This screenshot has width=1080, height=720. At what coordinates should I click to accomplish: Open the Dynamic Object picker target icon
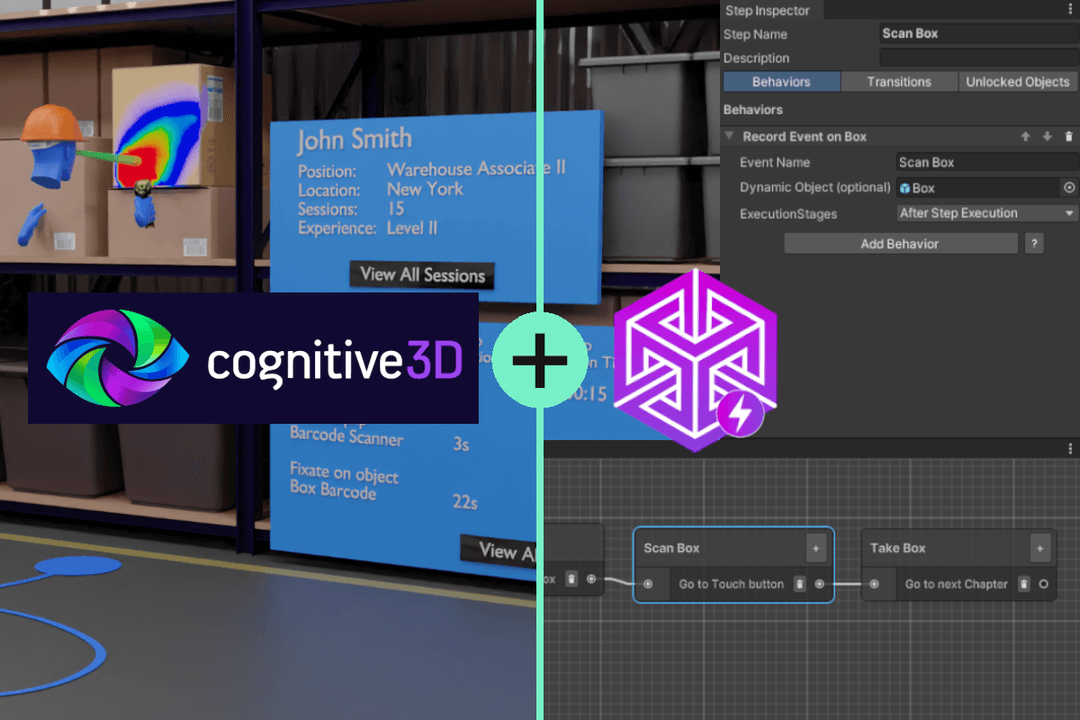tap(1068, 187)
